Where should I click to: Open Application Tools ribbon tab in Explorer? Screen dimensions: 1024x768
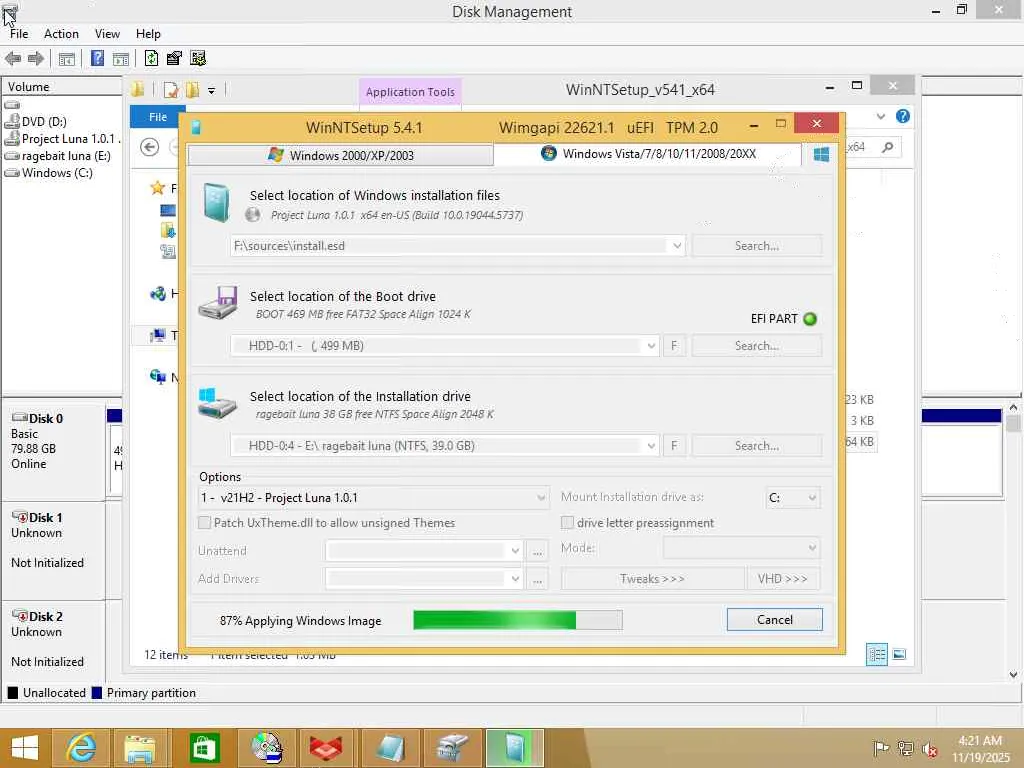410,92
